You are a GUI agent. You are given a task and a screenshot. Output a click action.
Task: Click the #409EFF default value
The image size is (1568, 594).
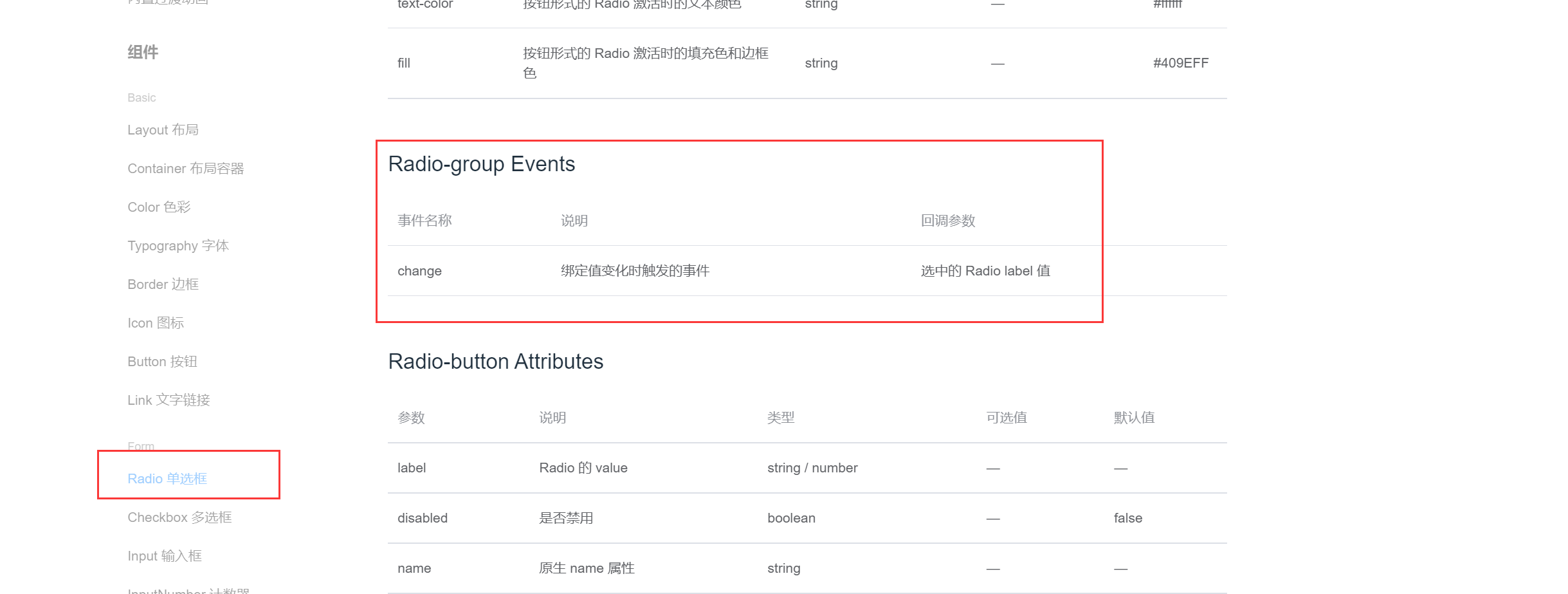tap(1180, 63)
